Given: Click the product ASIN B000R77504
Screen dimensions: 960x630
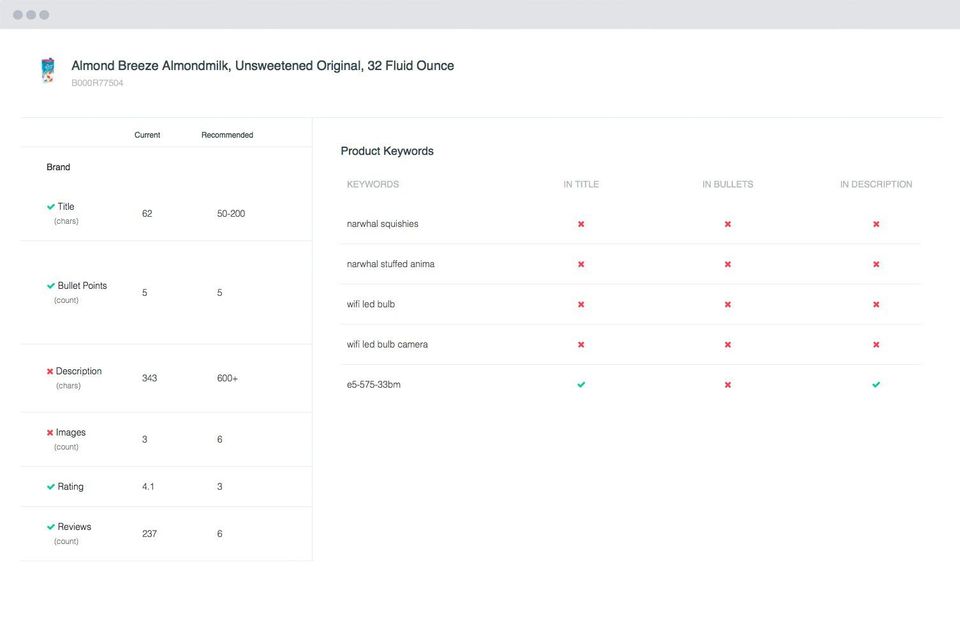Looking at the screenshot, I should click(97, 83).
